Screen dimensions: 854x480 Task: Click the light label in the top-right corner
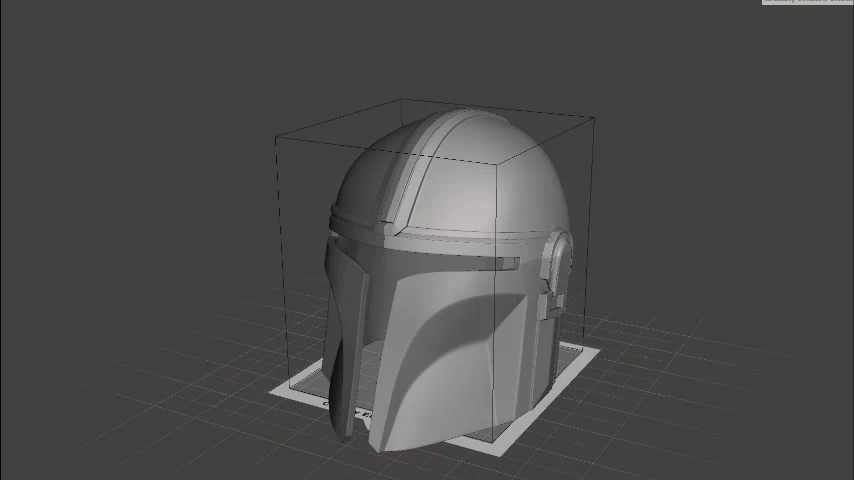(807, 3)
